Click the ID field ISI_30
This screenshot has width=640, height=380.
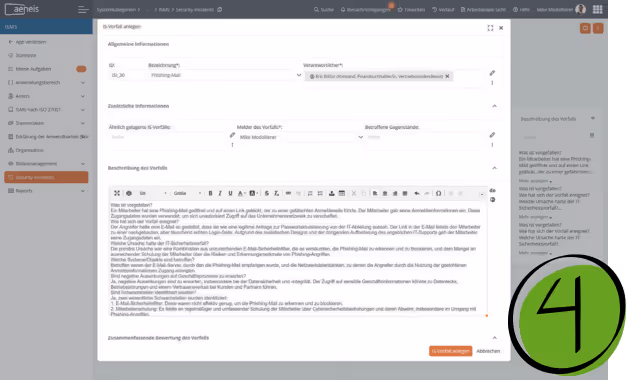click(126, 75)
